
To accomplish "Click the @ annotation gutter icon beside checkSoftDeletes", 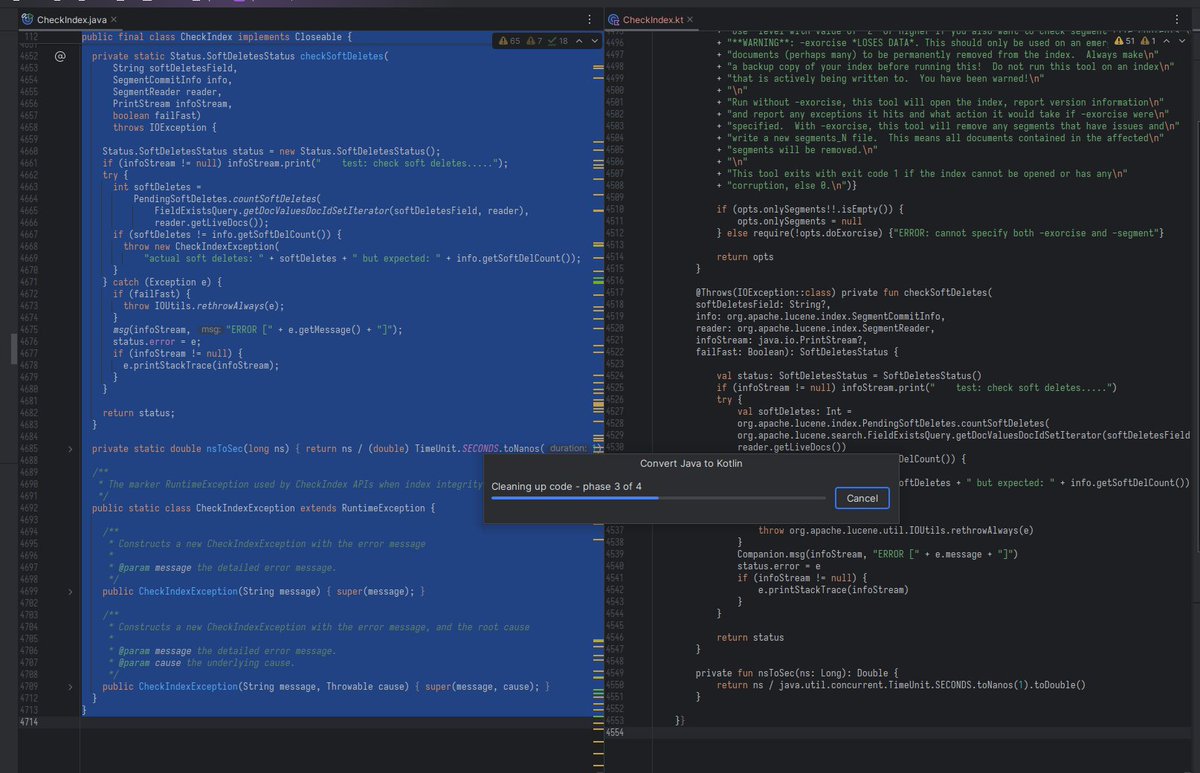I will [x=60, y=56].
